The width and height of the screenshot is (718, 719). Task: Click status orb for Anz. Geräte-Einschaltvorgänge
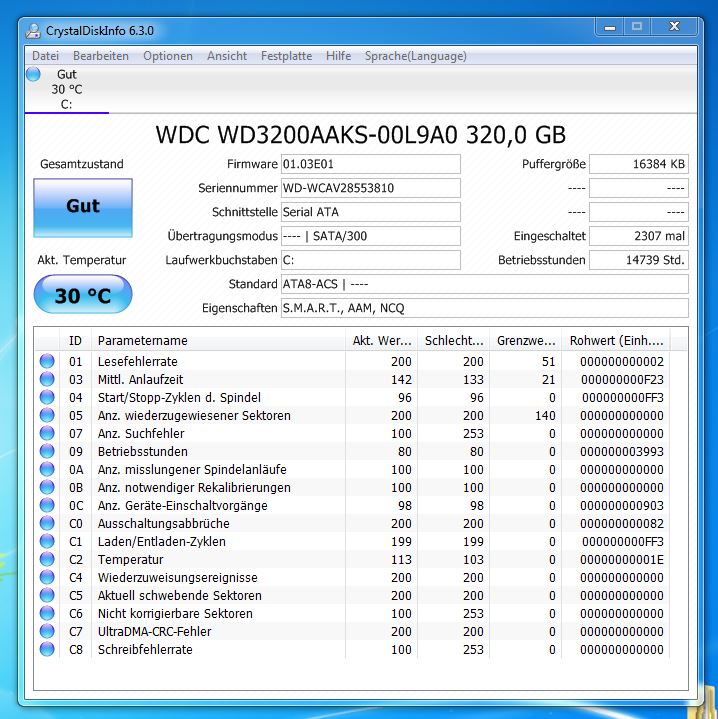point(47,505)
